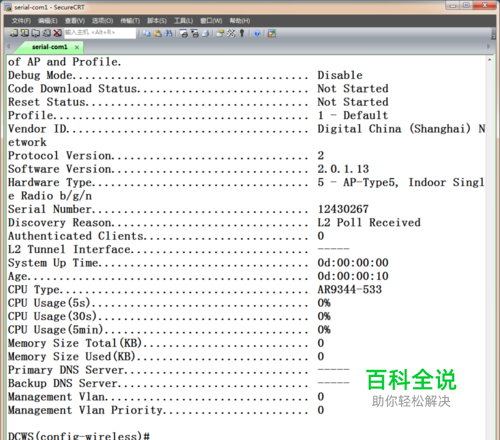
Task: Click the Copy icon in toolbar
Action: click(x=147, y=33)
